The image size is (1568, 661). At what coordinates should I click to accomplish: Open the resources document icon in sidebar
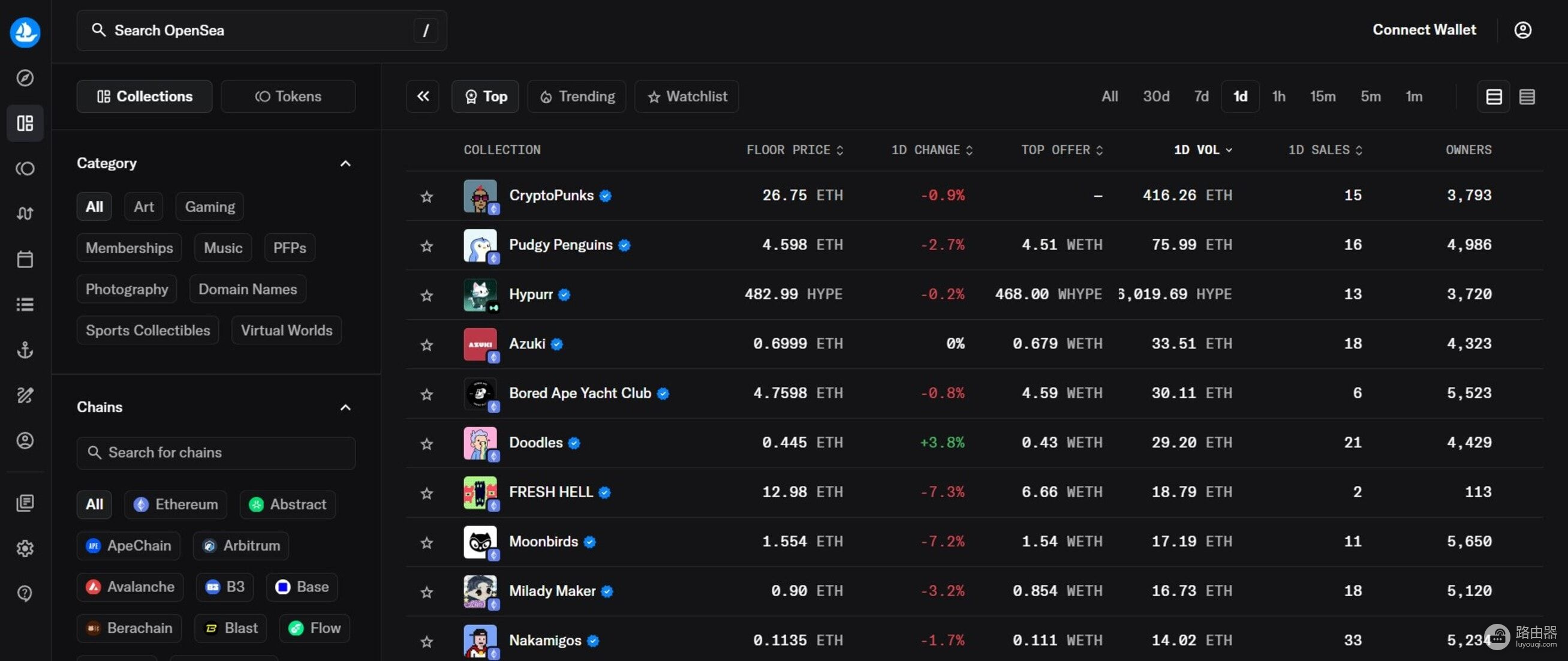(25, 503)
